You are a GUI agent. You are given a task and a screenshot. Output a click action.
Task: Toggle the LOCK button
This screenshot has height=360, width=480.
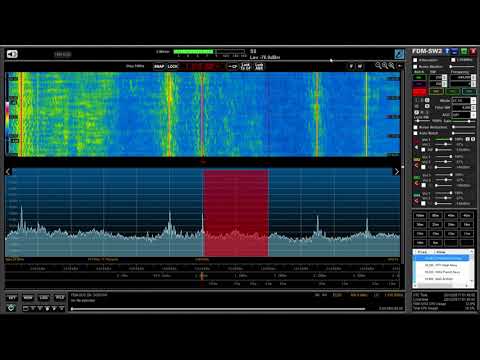pyautogui.click(x=173, y=67)
